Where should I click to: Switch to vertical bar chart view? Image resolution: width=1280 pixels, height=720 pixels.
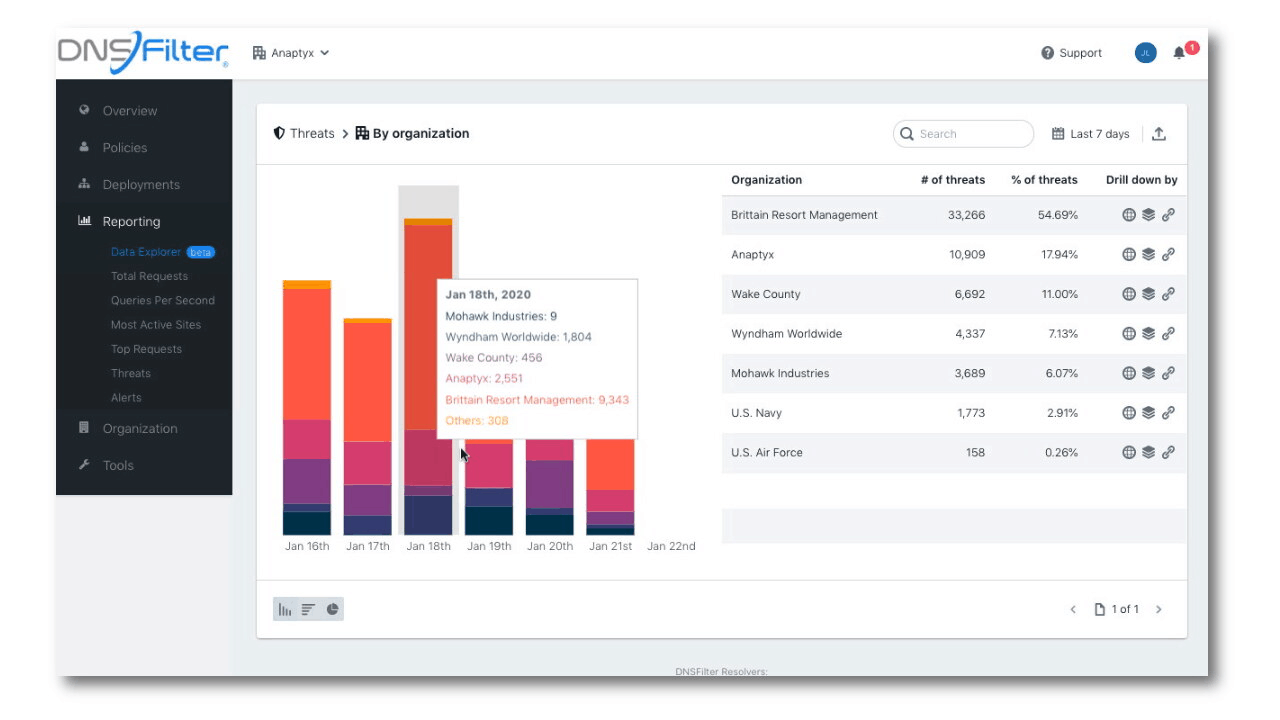(x=285, y=609)
